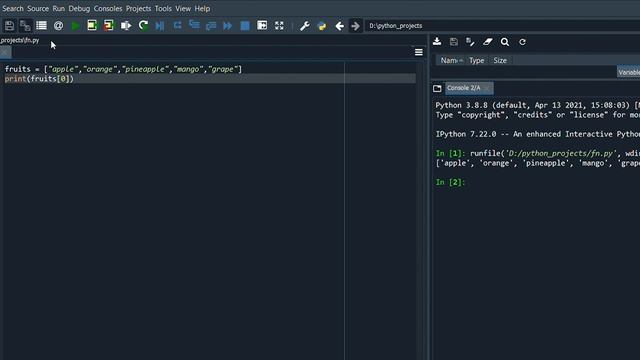Click the print(fruits[0]) code line
This screenshot has width=640, height=360.
(39, 79)
